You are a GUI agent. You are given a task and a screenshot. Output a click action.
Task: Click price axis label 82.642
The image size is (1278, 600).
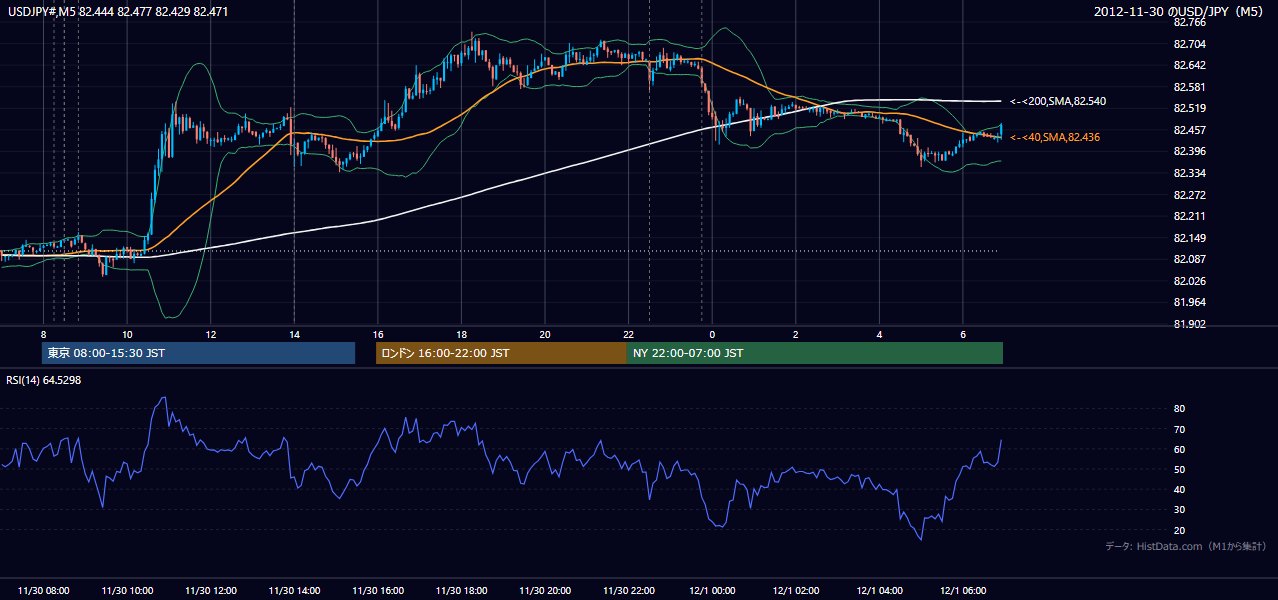pyautogui.click(x=1189, y=65)
